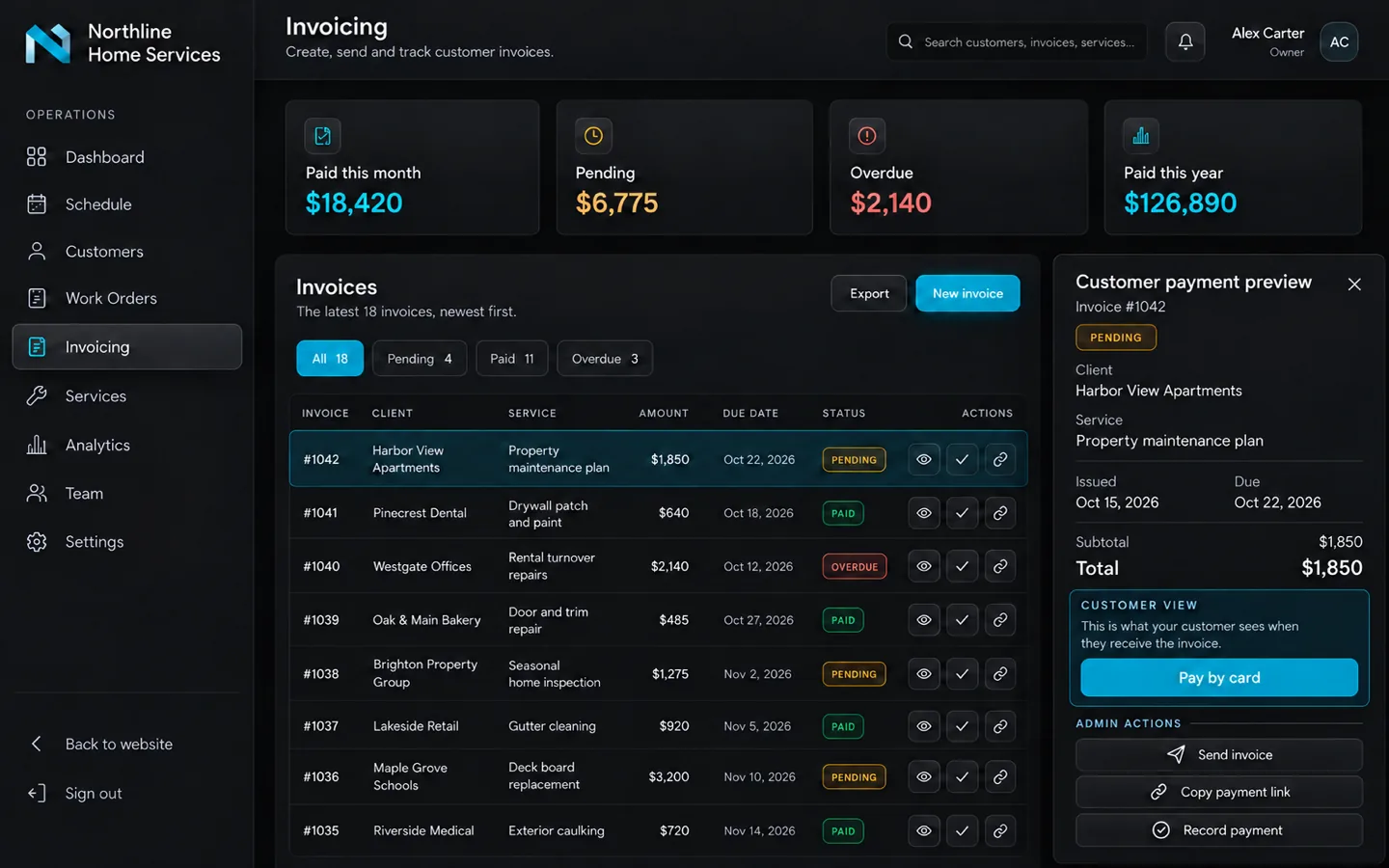Viewport: 1389px width, 868px height.
Task: Copy link icon for invoice #1039
Action: 1000,620
